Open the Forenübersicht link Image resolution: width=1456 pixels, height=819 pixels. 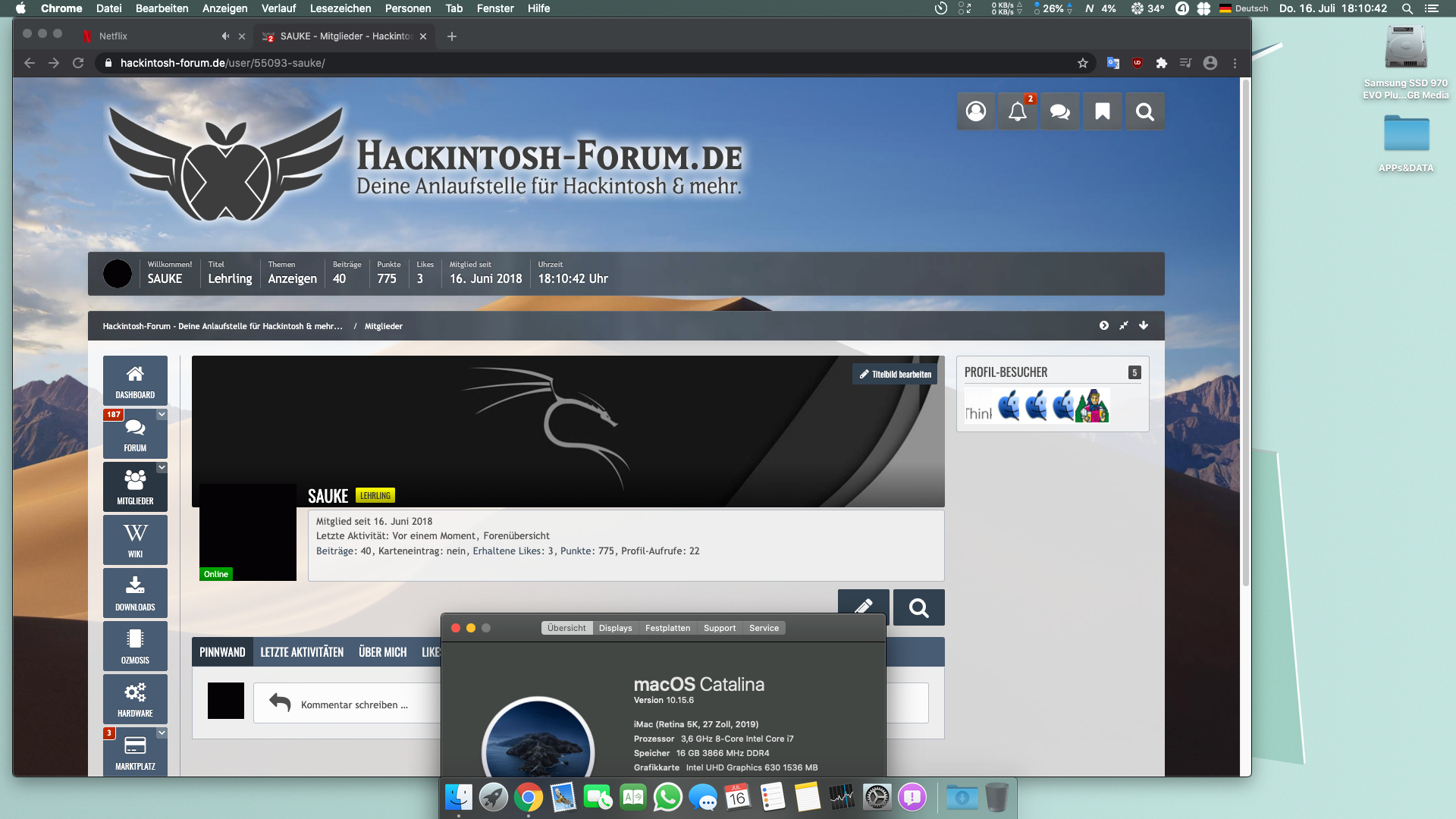pos(516,536)
